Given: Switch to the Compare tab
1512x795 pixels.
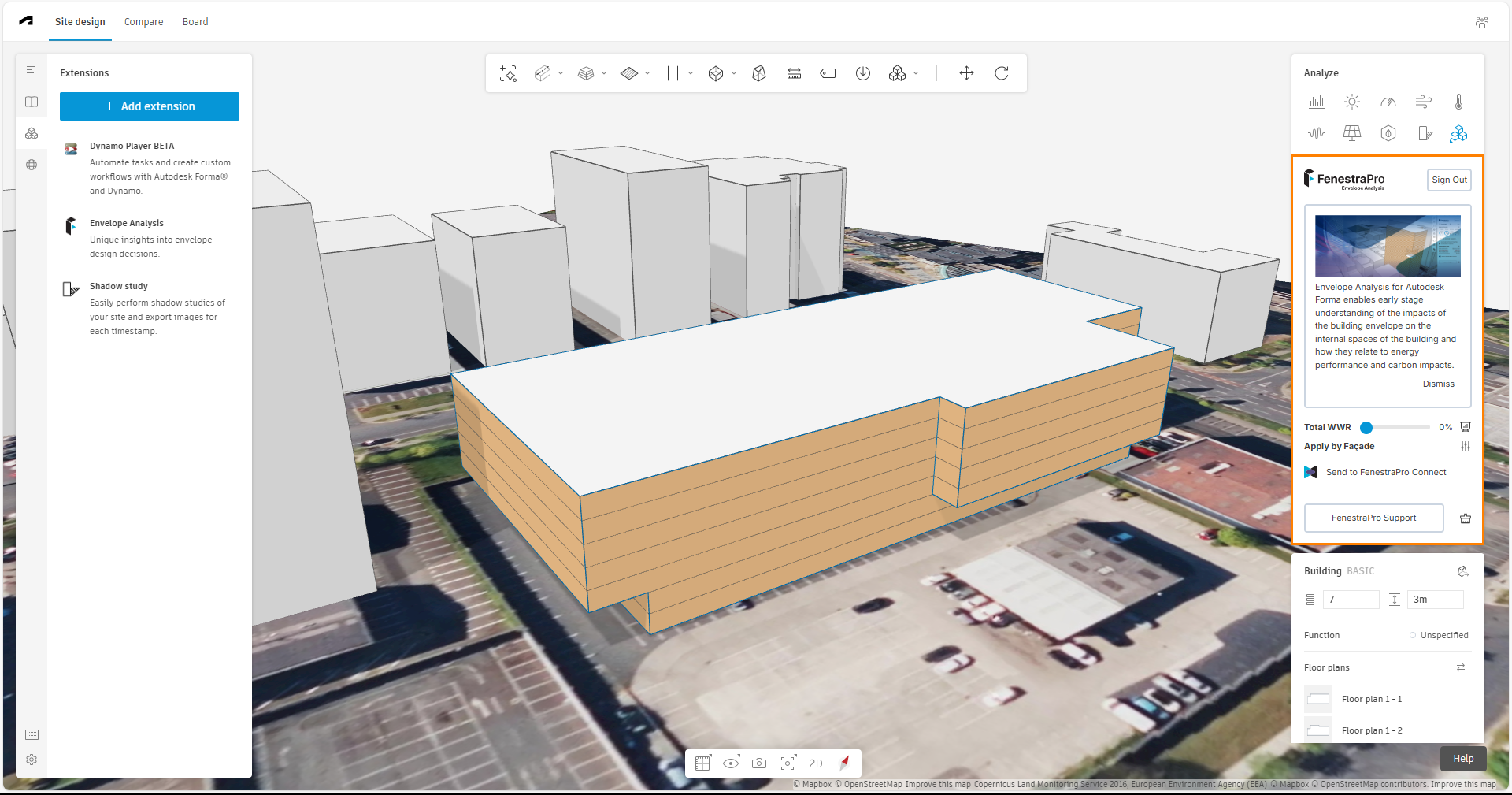Looking at the screenshot, I should click(143, 21).
